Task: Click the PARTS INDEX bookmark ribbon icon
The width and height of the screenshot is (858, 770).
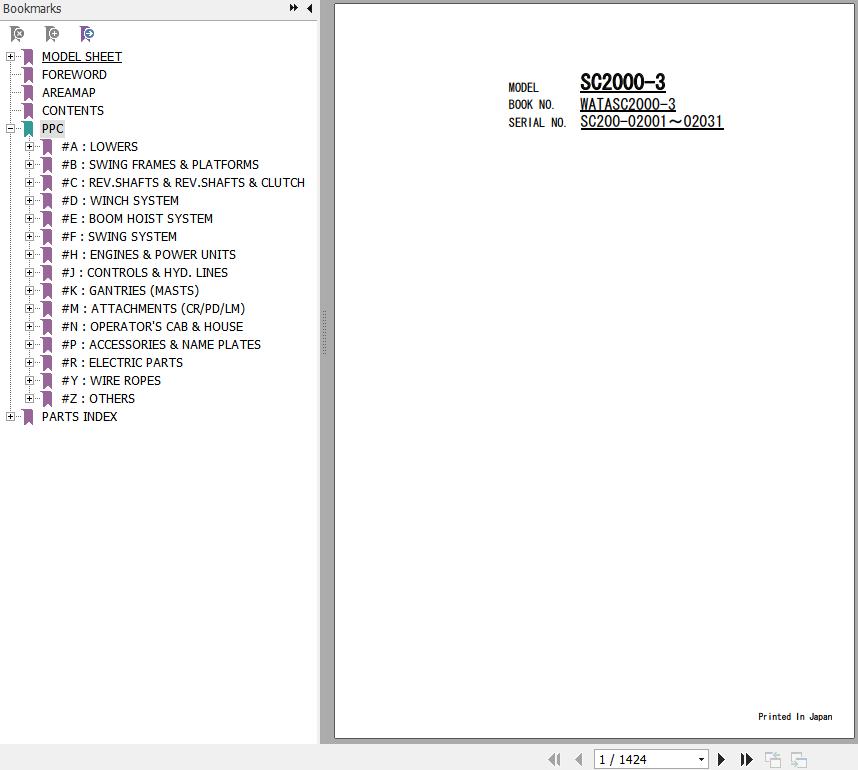Action: pos(28,417)
